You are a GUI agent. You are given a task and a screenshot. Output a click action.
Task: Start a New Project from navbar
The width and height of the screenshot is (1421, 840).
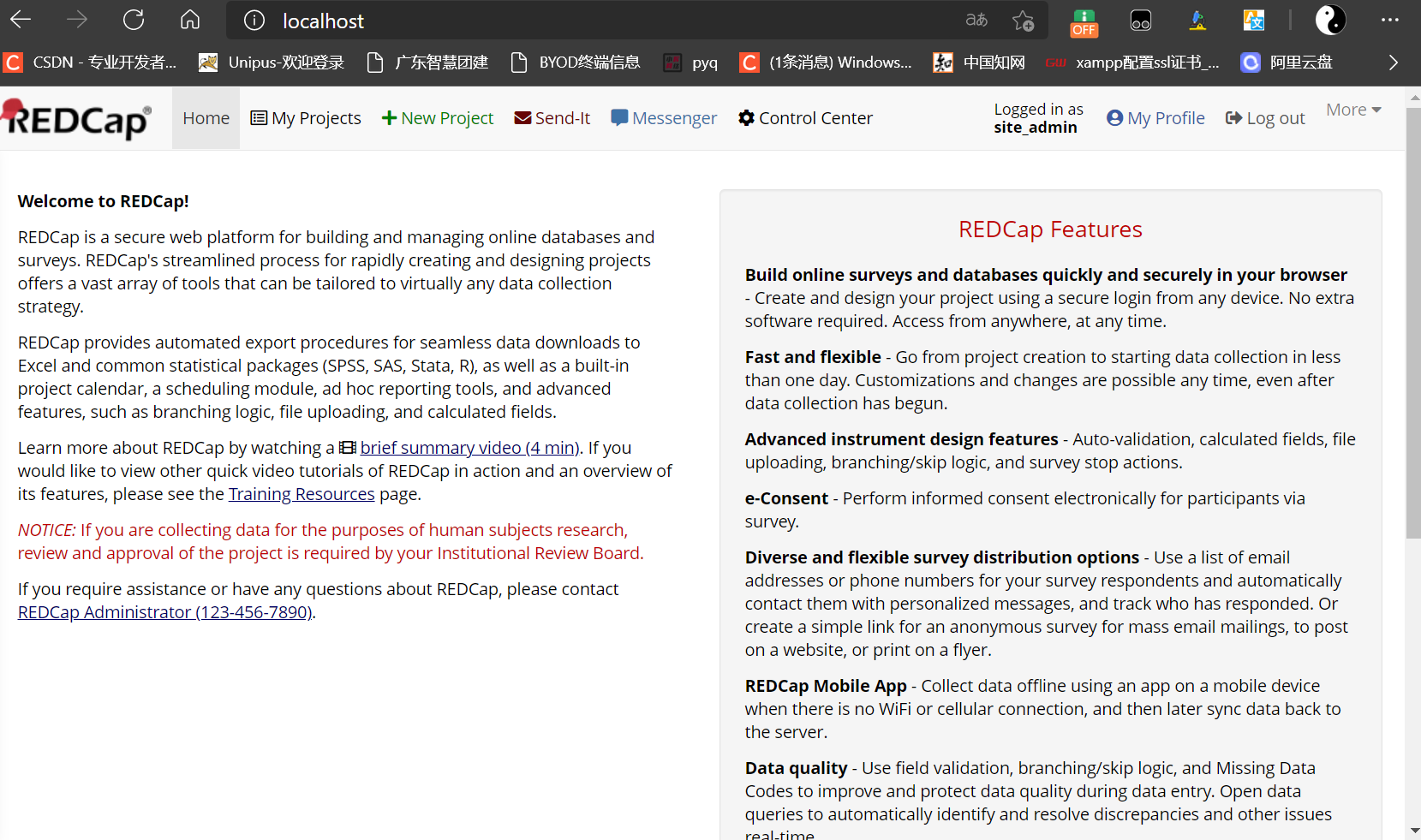438,118
